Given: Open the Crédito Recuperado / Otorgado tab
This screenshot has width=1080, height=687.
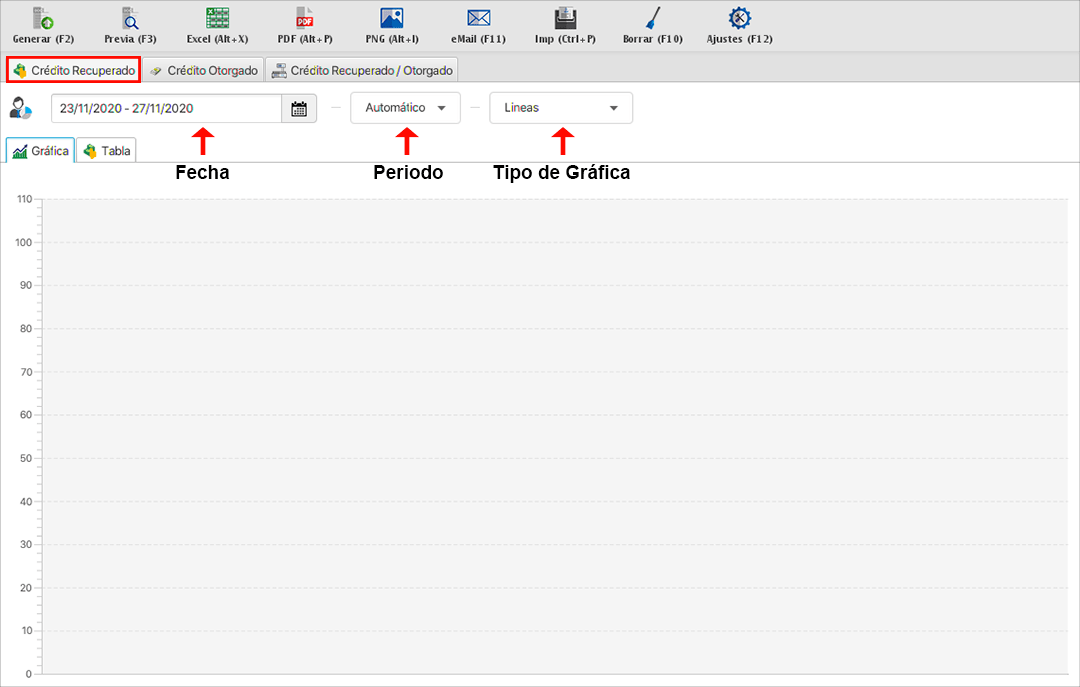Looking at the screenshot, I should click(x=362, y=71).
